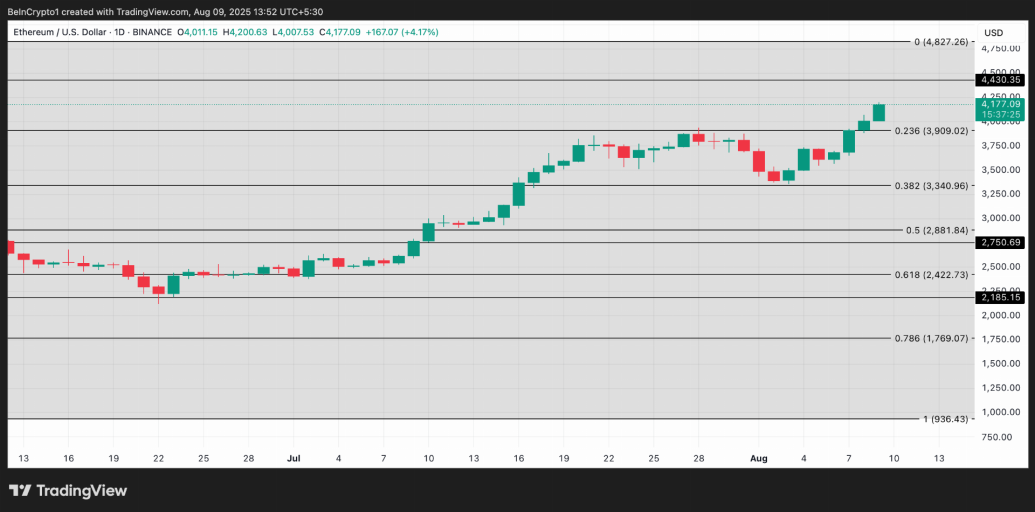Viewport: 1035px width, 512px height.
Task: Click the Jul label on the time axis
Action: click(292, 457)
